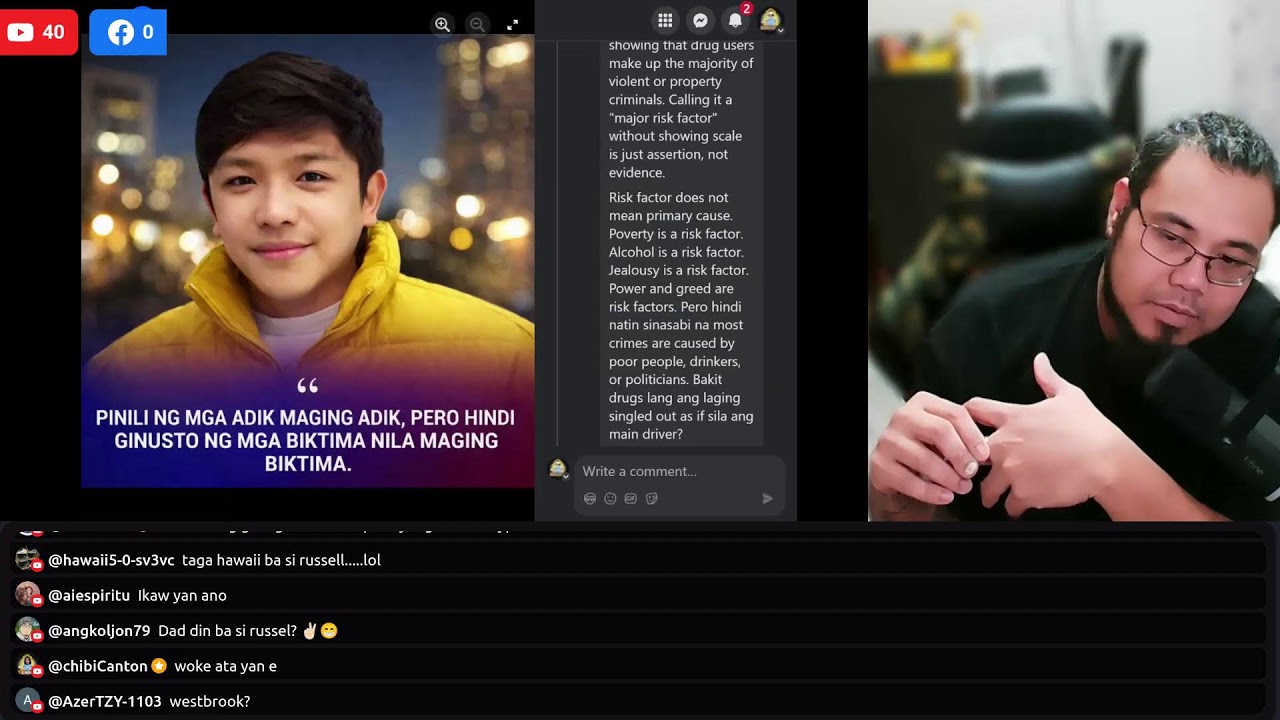
Task: Click username @chibiCanton in chat
Action: 98,666
